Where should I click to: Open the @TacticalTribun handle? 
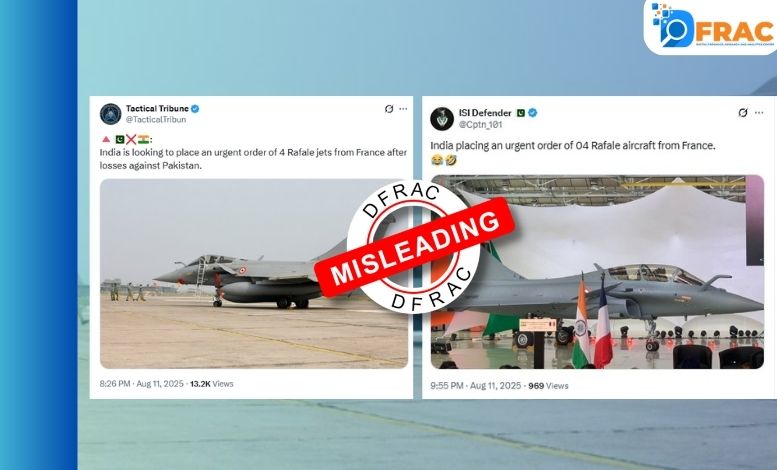click(156, 119)
